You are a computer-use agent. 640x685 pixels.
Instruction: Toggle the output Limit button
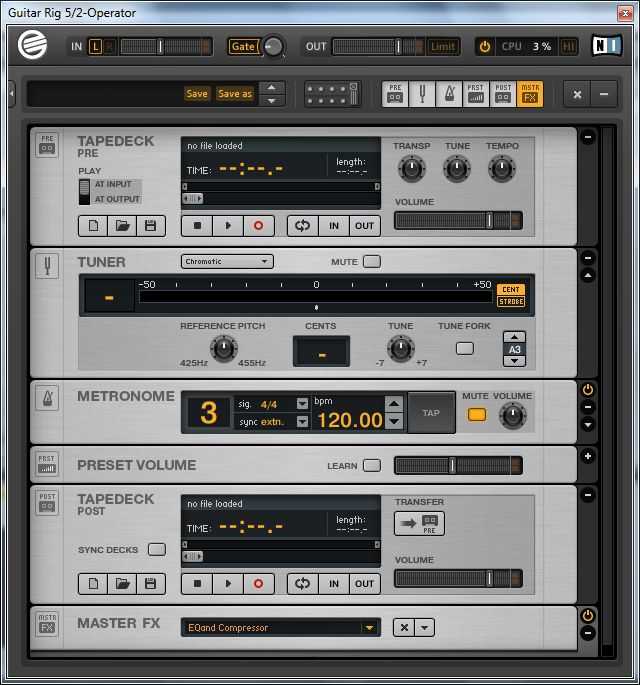(443, 46)
